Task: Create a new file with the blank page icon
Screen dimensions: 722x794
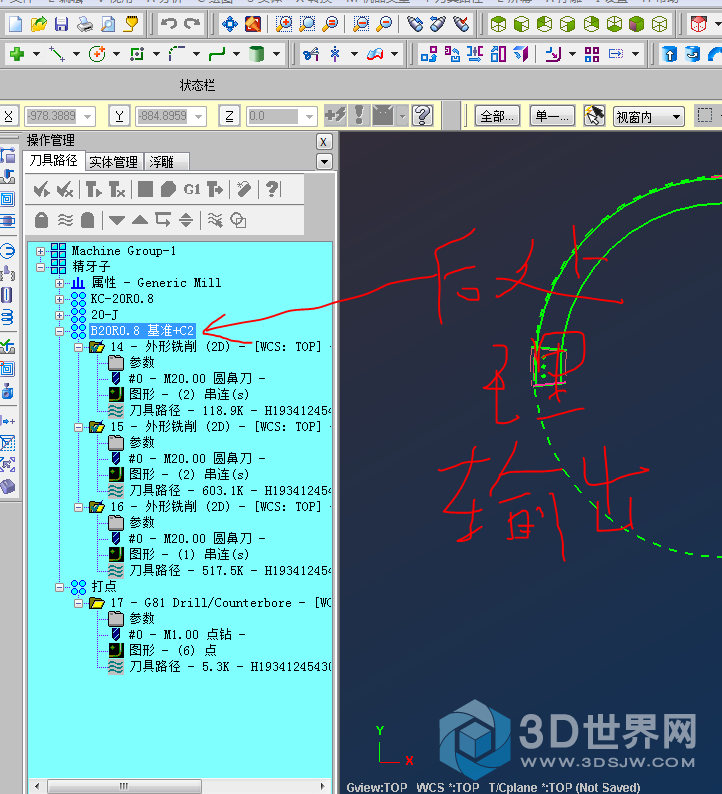Action: pyautogui.click(x=15, y=24)
